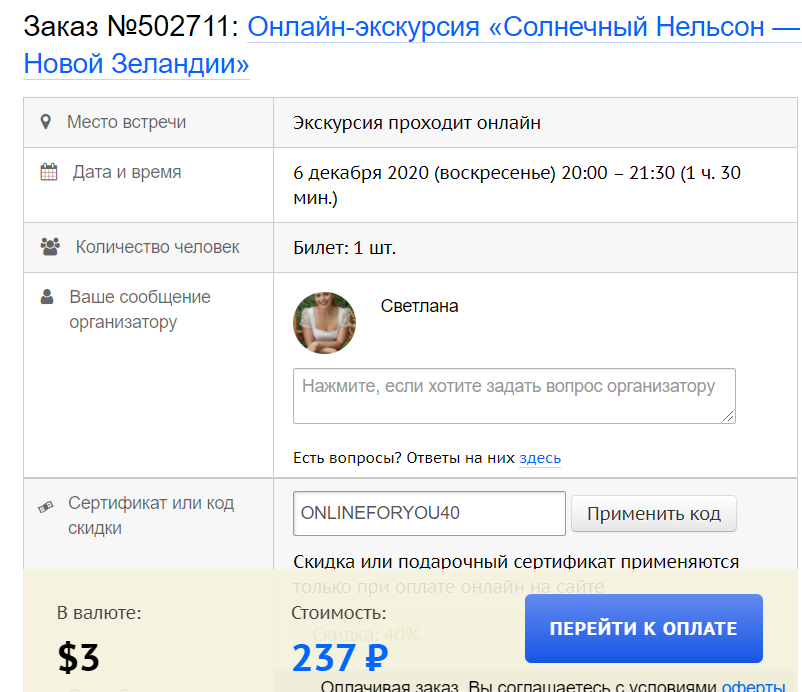Click the Применить код button
Viewport: 802px width, 692px height.
pyautogui.click(x=654, y=514)
